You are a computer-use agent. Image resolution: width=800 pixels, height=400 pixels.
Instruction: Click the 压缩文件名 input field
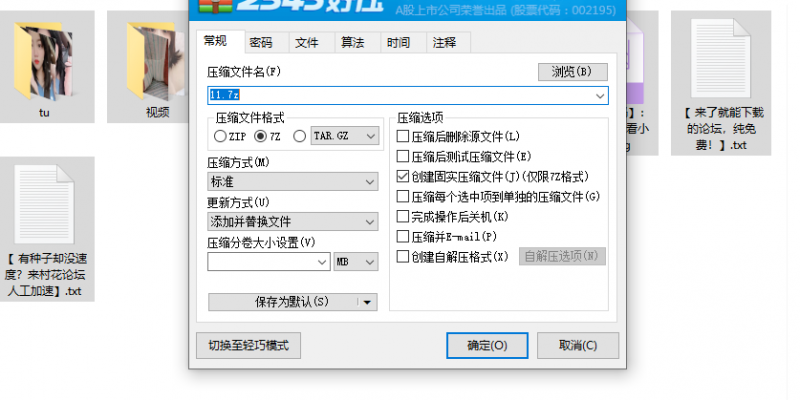[x=400, y=95]
